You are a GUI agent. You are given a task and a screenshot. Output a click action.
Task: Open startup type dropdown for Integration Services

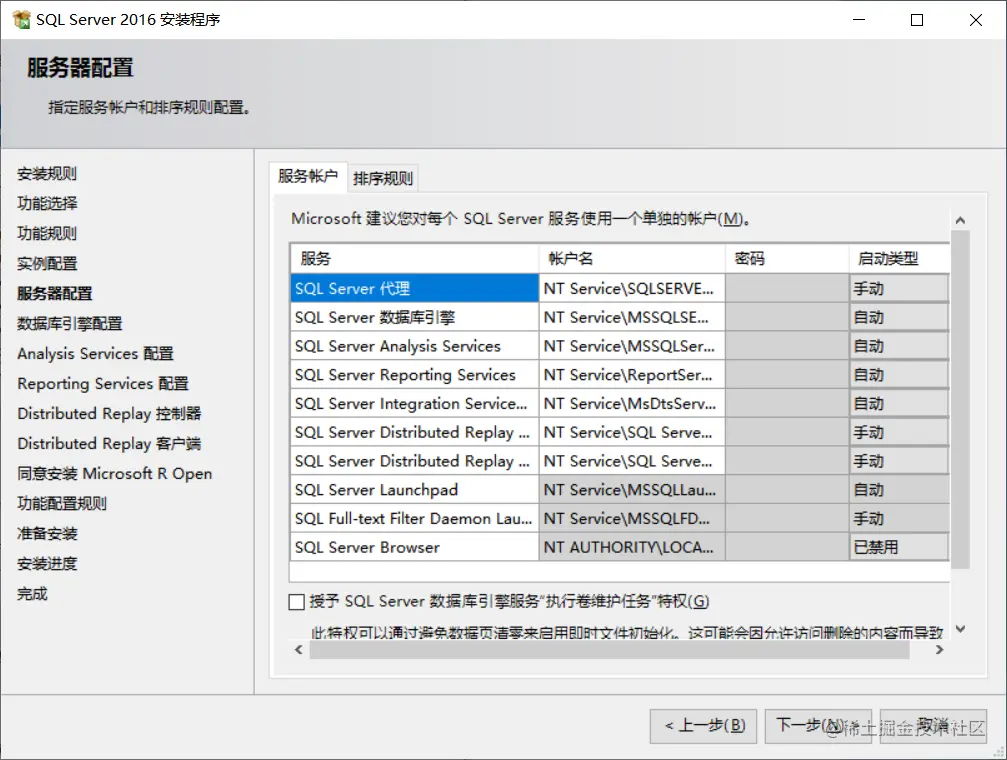coord(899,403)
